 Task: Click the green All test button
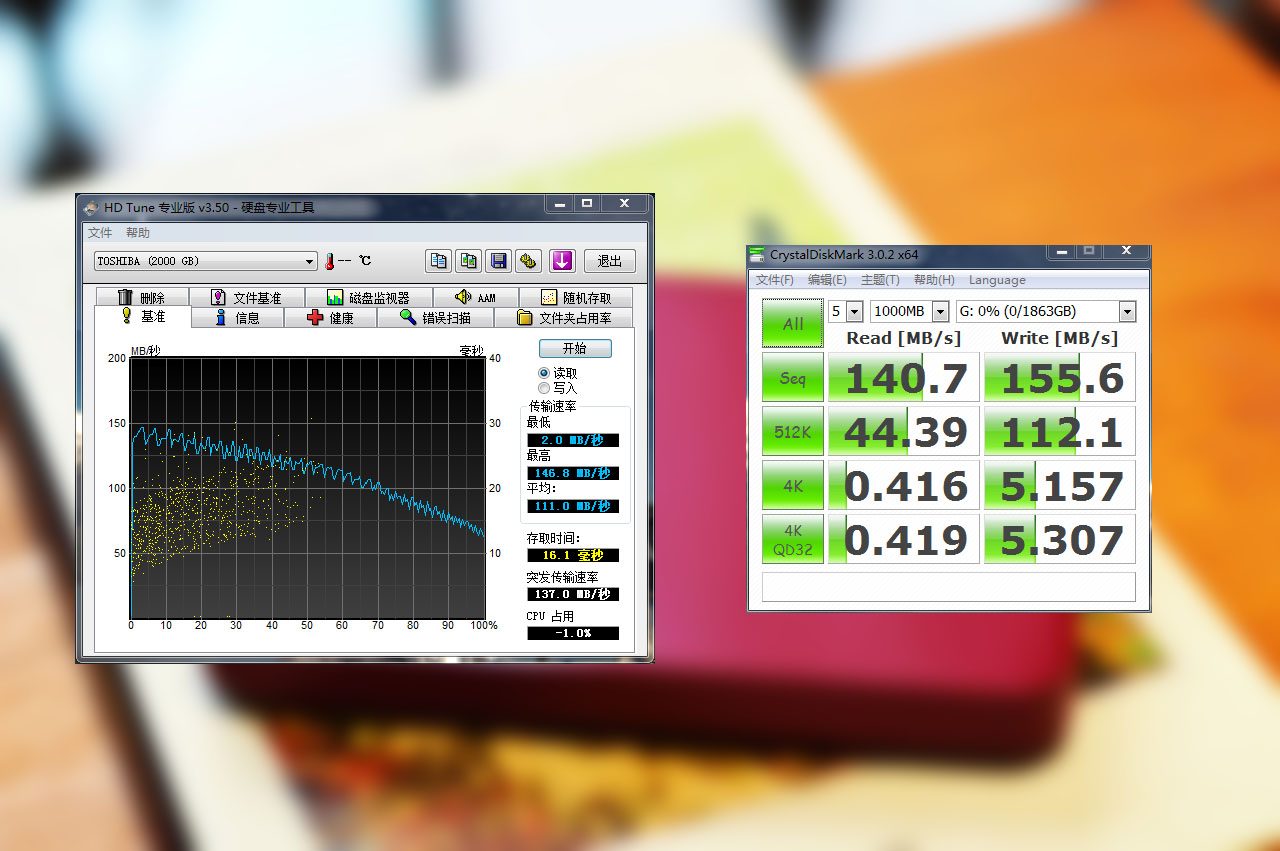coord(793,323)
